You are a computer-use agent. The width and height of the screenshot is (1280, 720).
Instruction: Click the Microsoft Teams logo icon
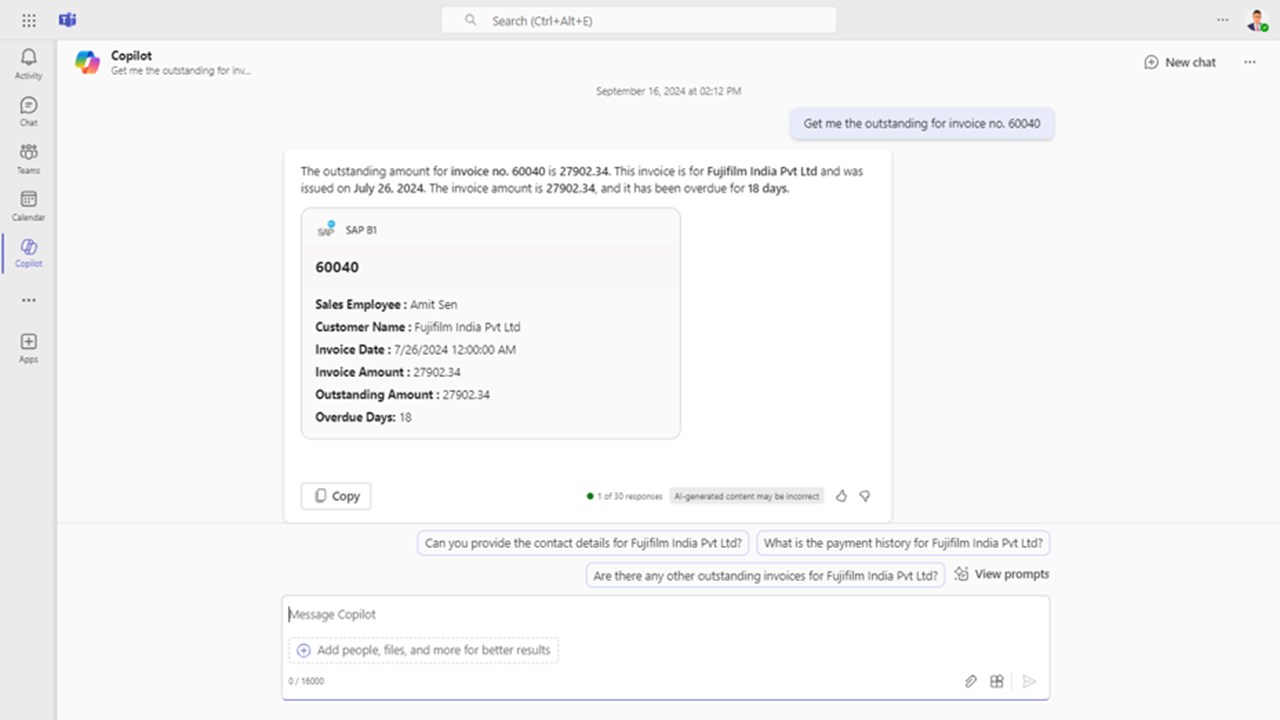pos(68,20)
